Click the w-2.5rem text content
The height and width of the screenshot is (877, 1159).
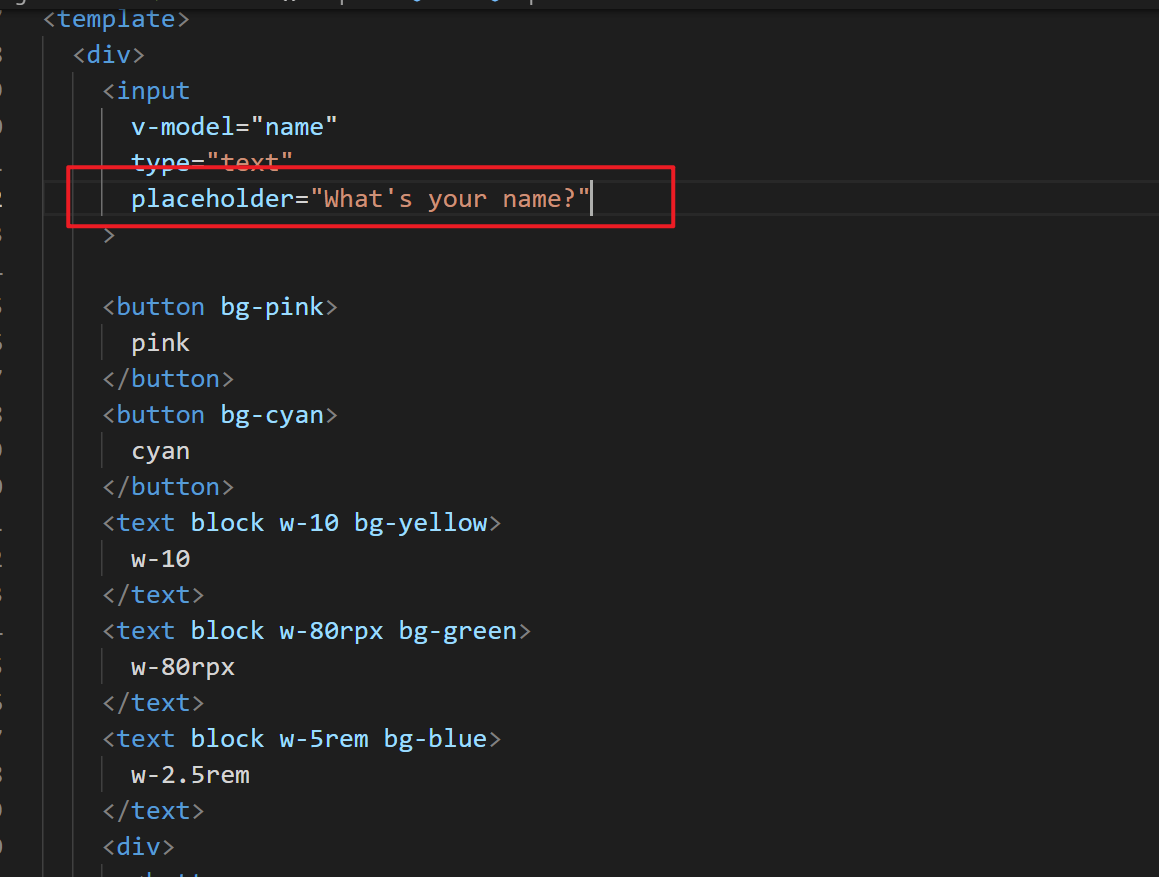point(189,774)
